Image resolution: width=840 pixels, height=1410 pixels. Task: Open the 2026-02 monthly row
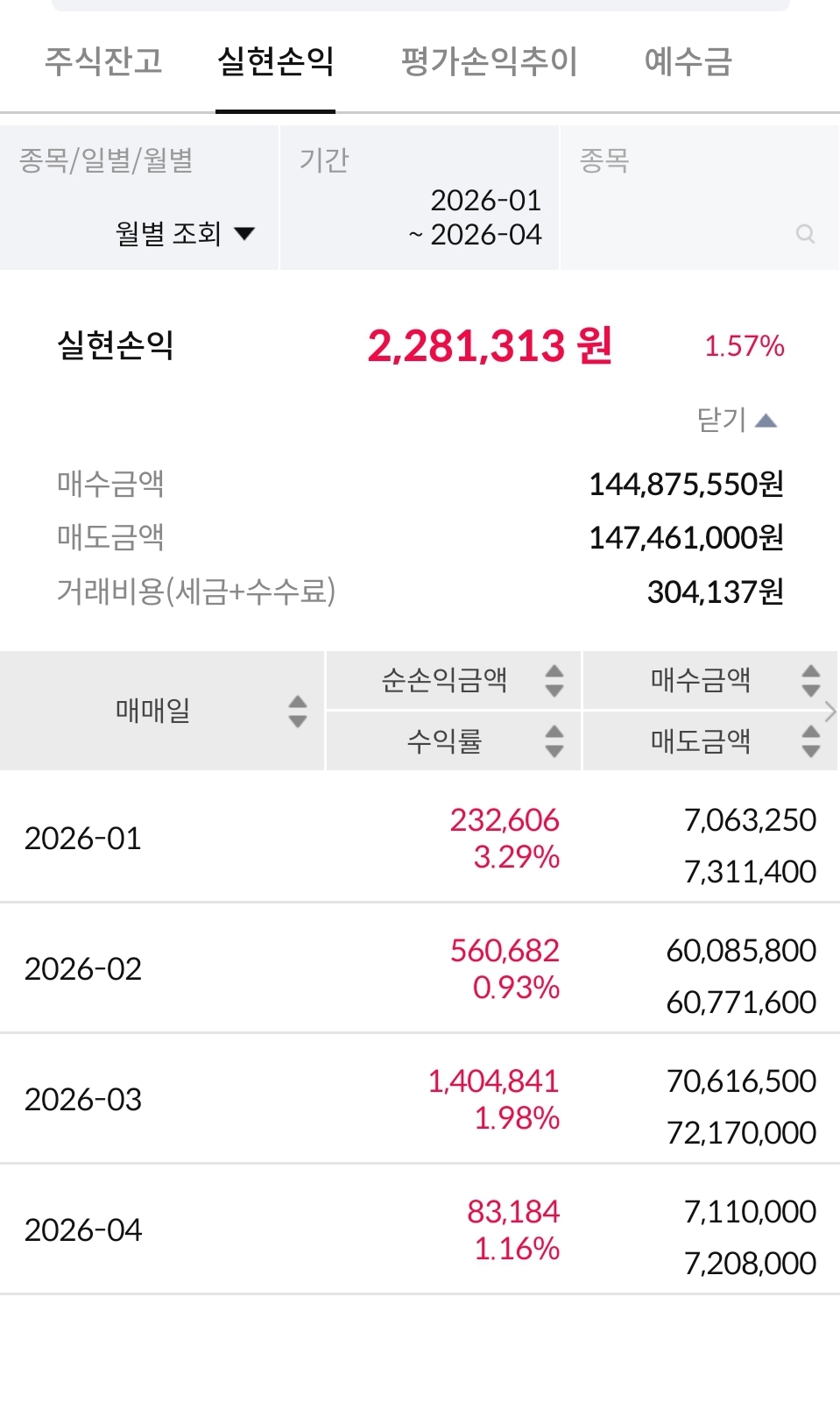(x=420, y=969)
